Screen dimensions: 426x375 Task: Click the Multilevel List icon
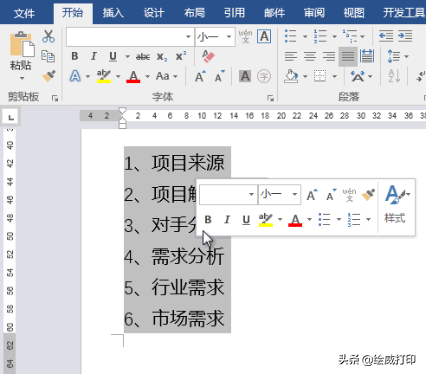pyautogui.click(x=350, y=36)
